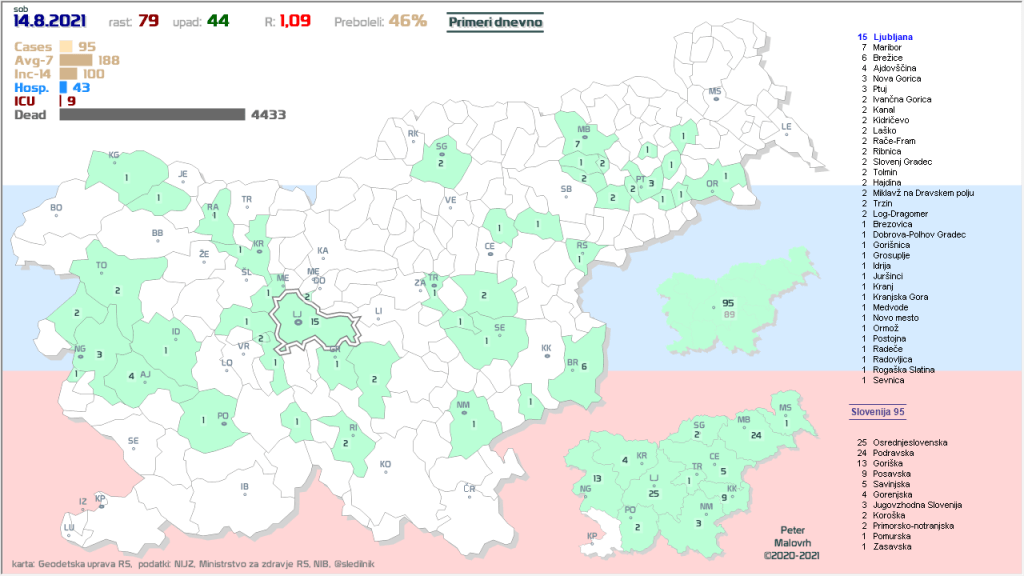Select the Cases legend color bar
The image size is (1024, 576).
65,46
